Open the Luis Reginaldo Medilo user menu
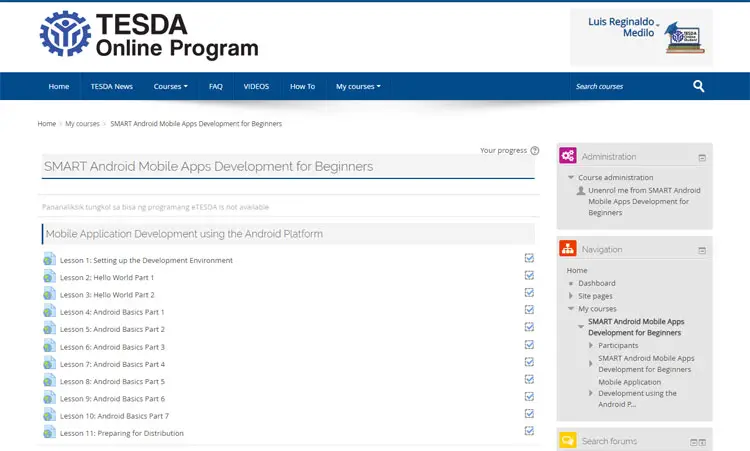Viewport: 750px width, 451px height. coord(623,27)
